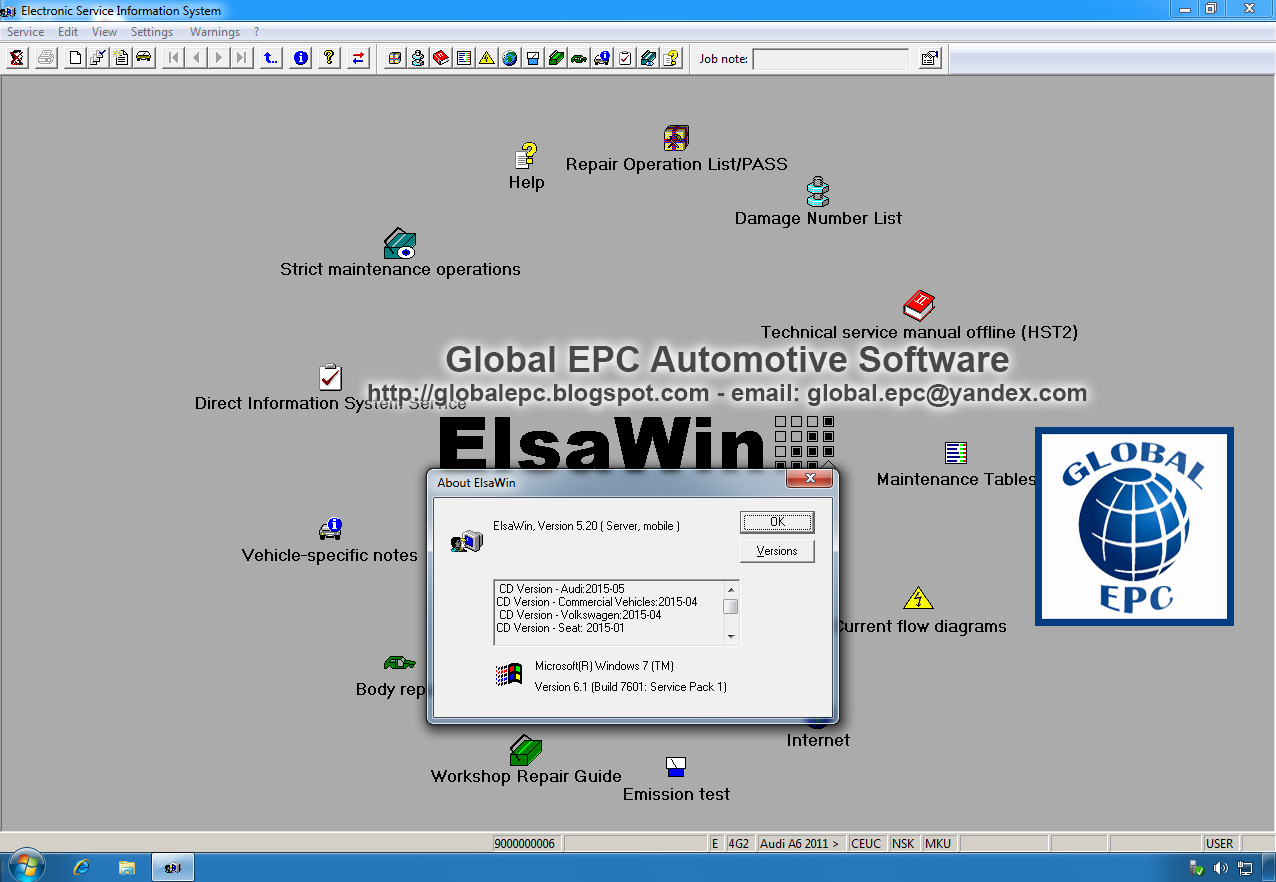
Task: Close the About ElsaWin dialog
Action: point(809,479)
